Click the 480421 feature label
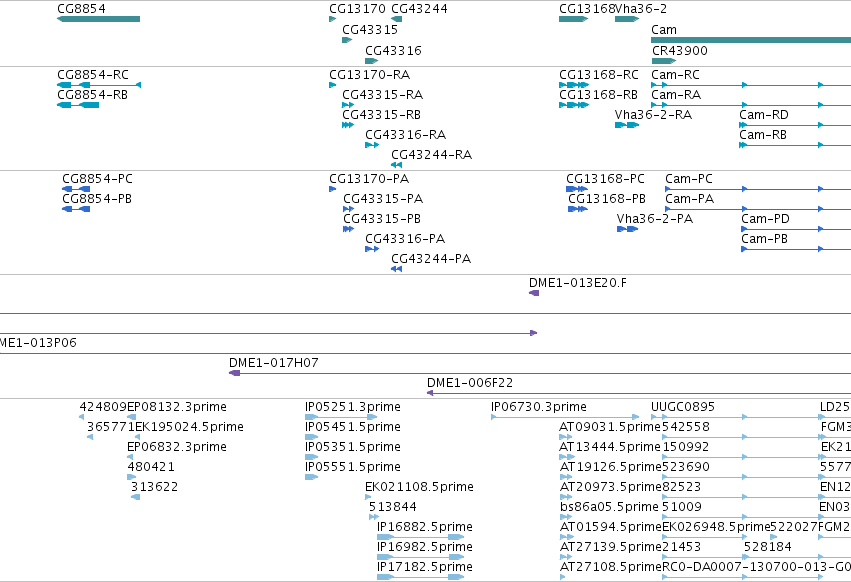The height and width of the screenshot is (582, 851). click(x=151, y=467)
